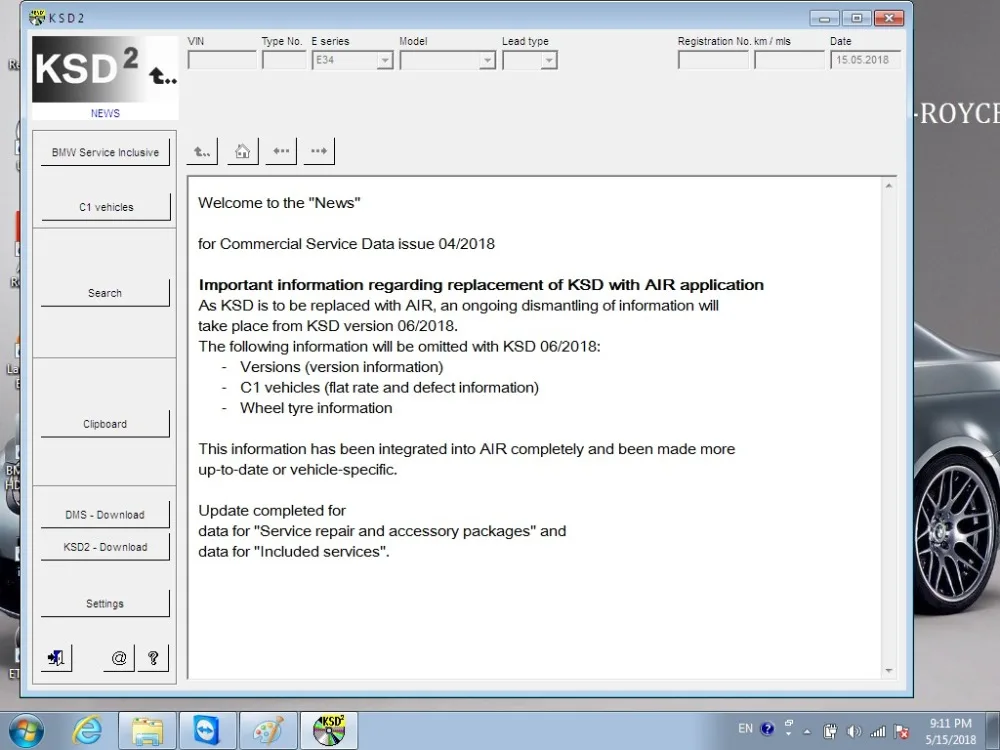Click the KSD2 title bar app icon
Screen dimensions: 1000x750
38,17
